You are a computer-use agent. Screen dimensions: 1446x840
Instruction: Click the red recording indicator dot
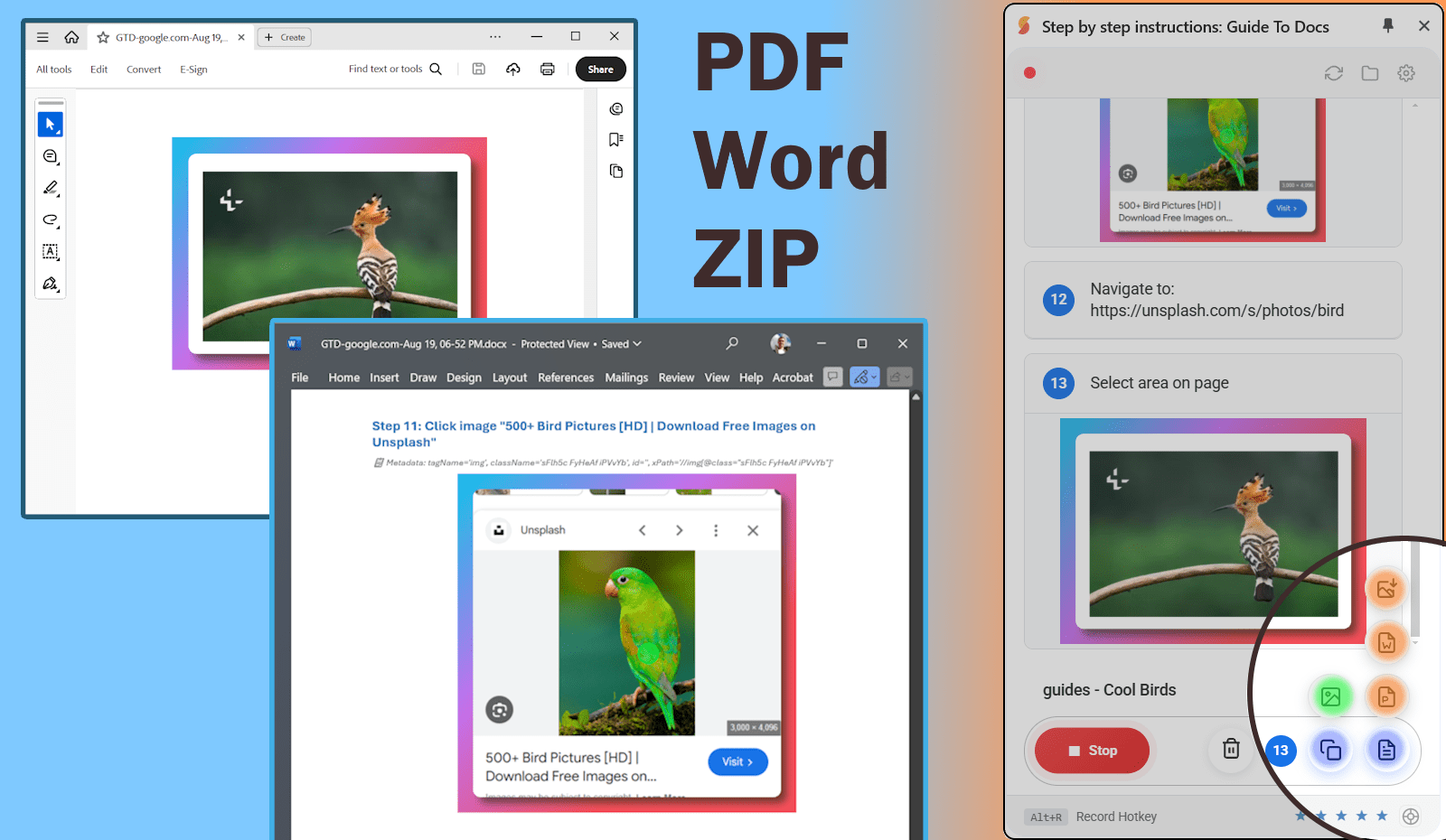(1029, 73)
